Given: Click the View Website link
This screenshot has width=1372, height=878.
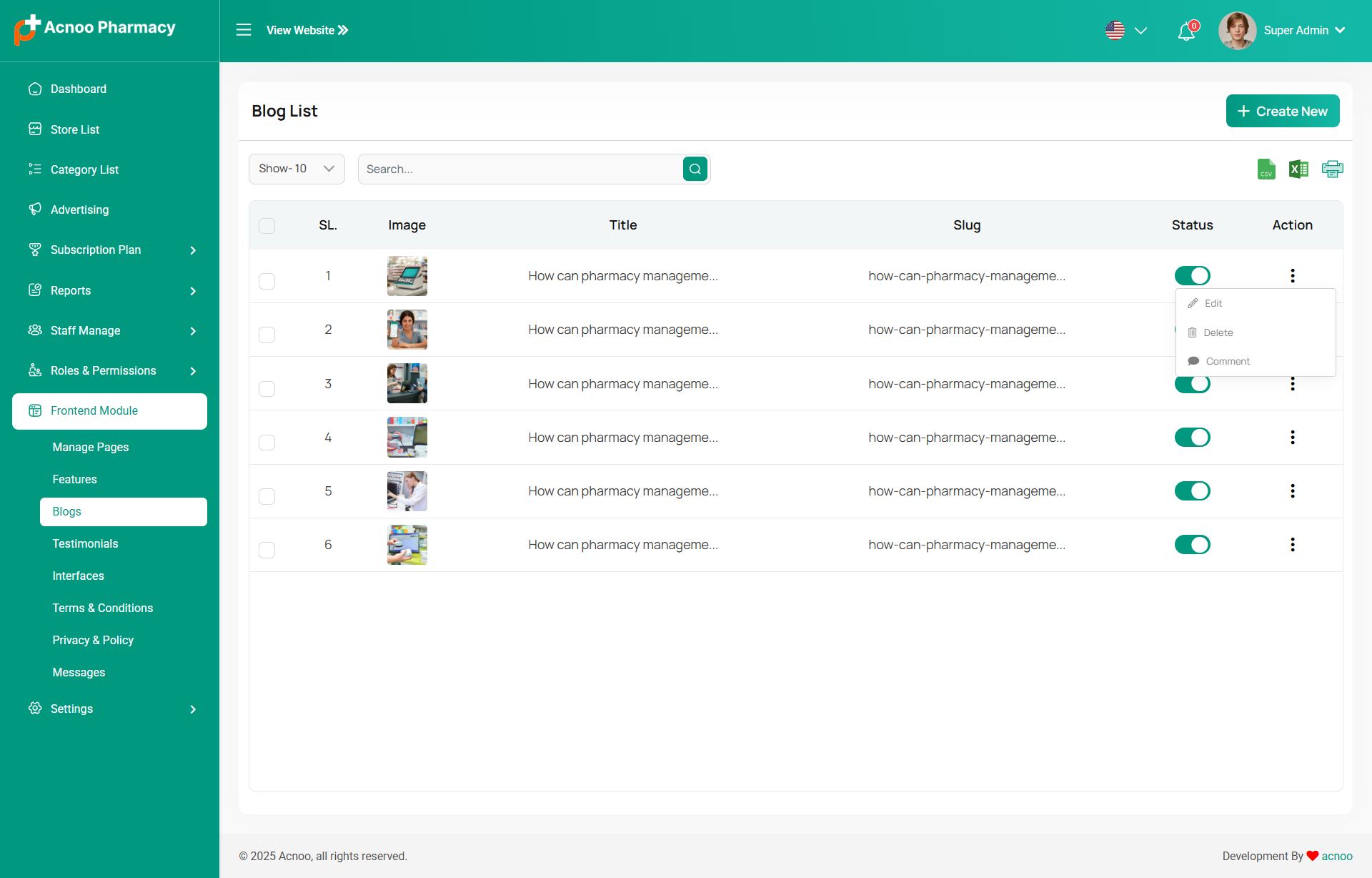Looking at the screenshot, I should pos(307,31).
